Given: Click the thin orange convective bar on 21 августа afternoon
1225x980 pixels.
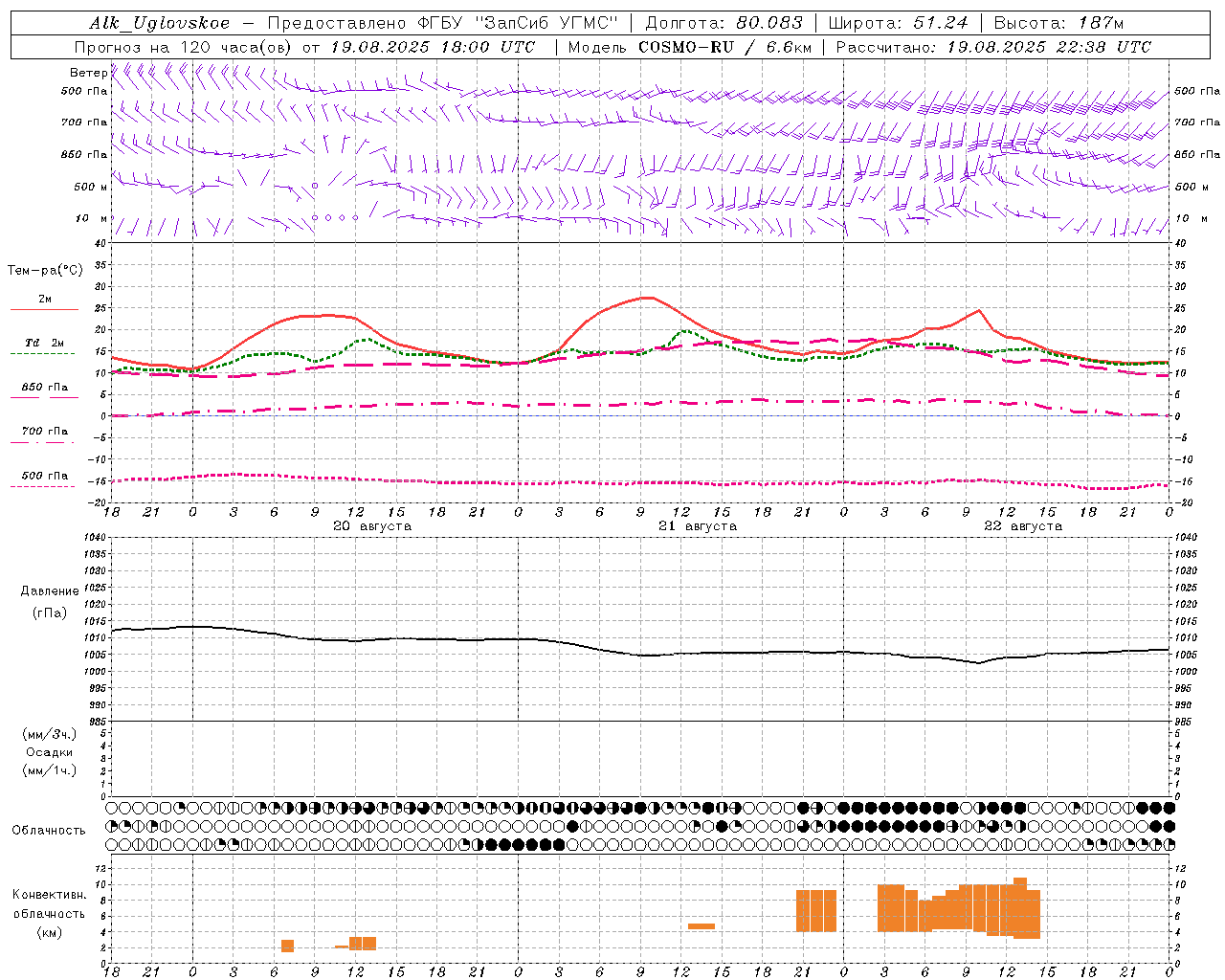Looking at the screenshot, I should click(702, 926).
